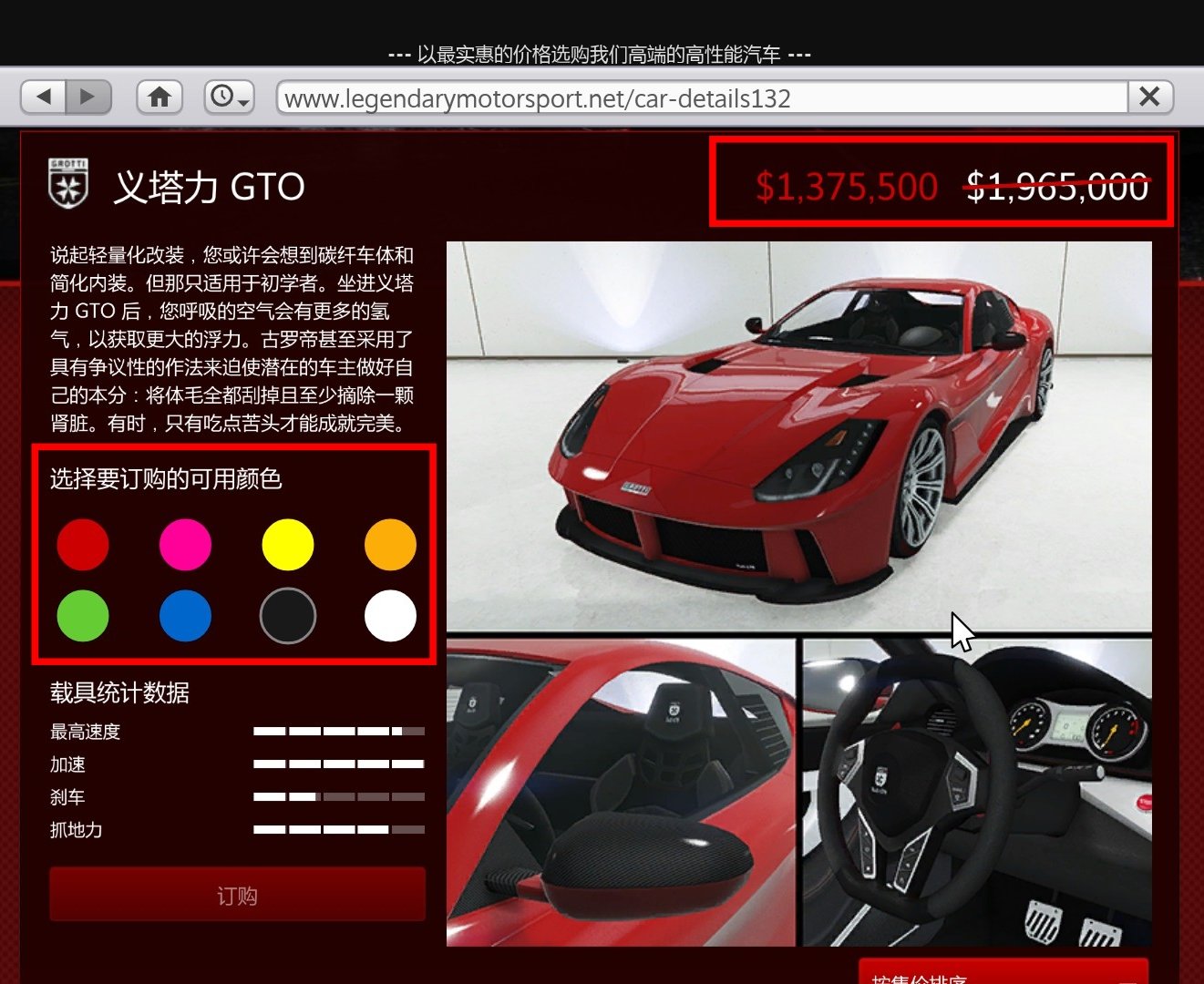The width and height of the screenshot is (1204, 984).
Task: Choose the yellow paint color
Action: [288, 545]
